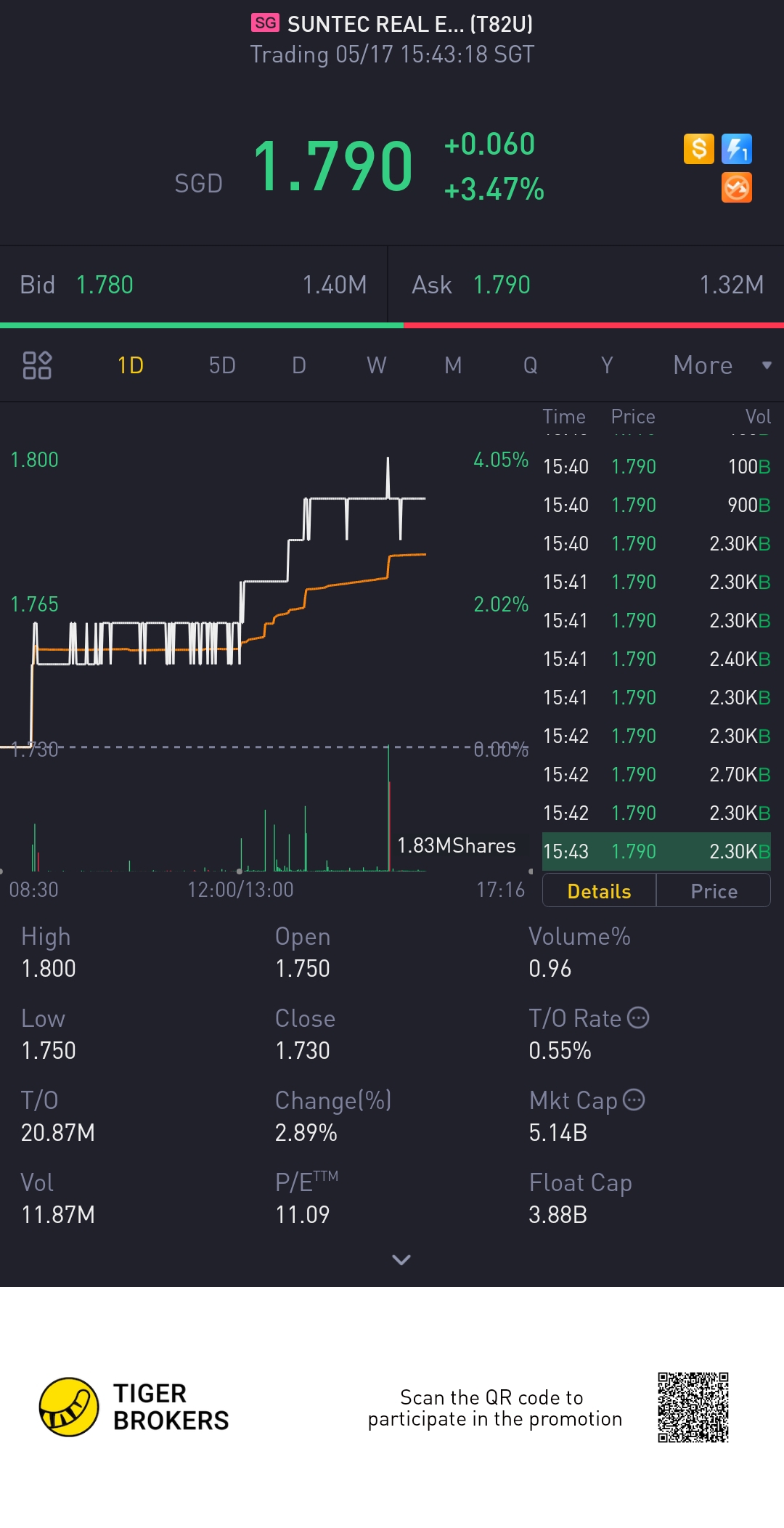Tap the 1.83MShares volume label
784x1528 pixels.
click(x=456, y=845)
